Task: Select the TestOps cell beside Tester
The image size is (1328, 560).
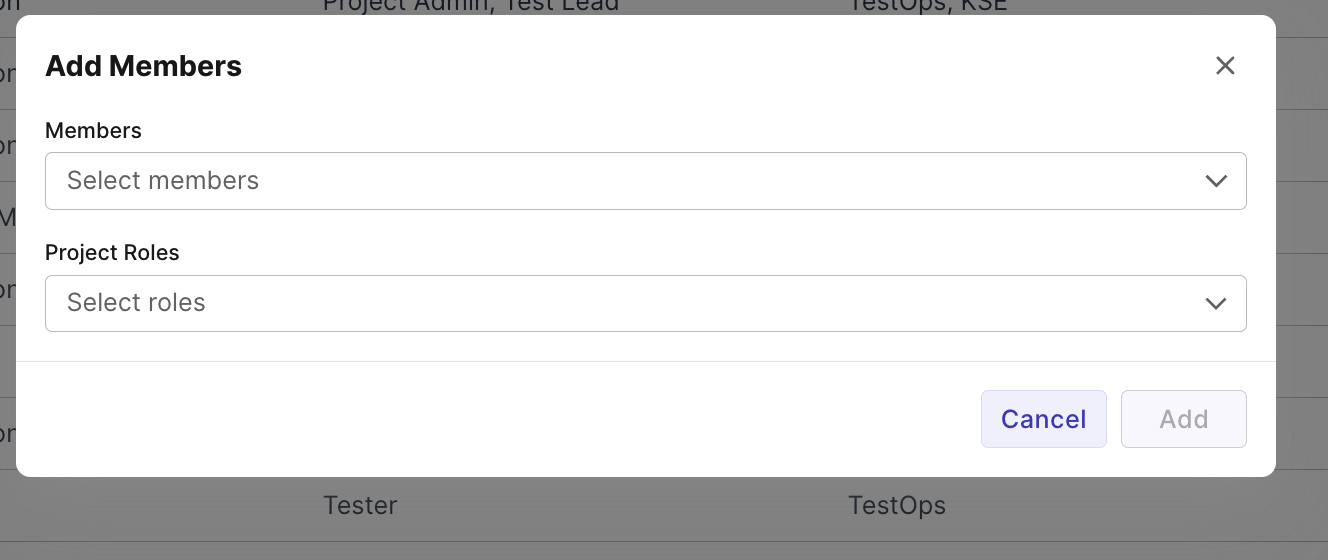Action: point(897,506)
